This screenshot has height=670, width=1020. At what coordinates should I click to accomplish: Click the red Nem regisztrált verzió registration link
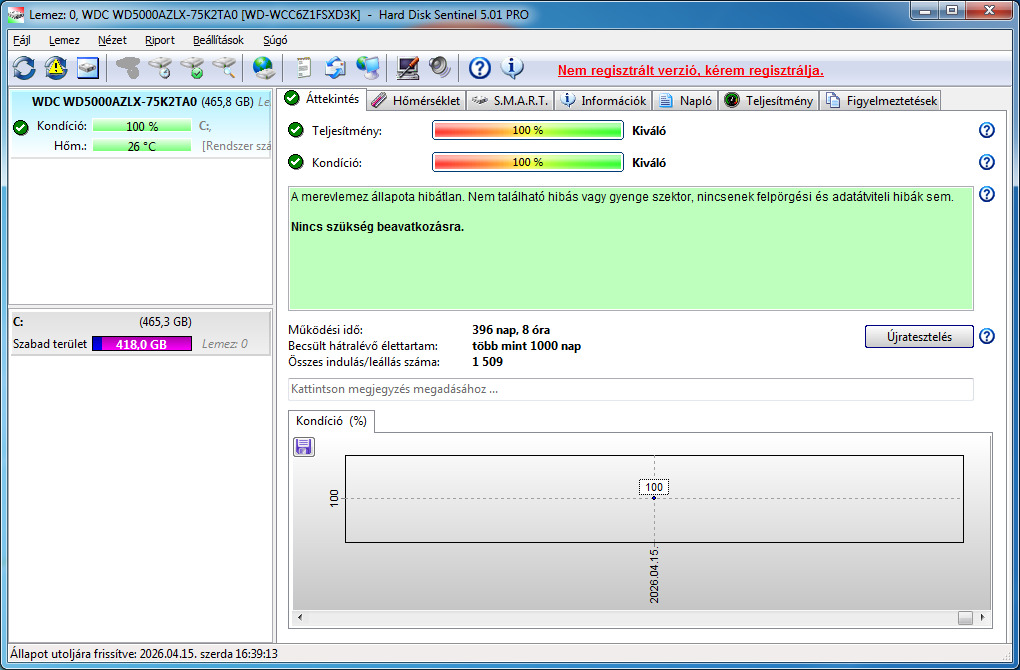click(x=691, y=70)
